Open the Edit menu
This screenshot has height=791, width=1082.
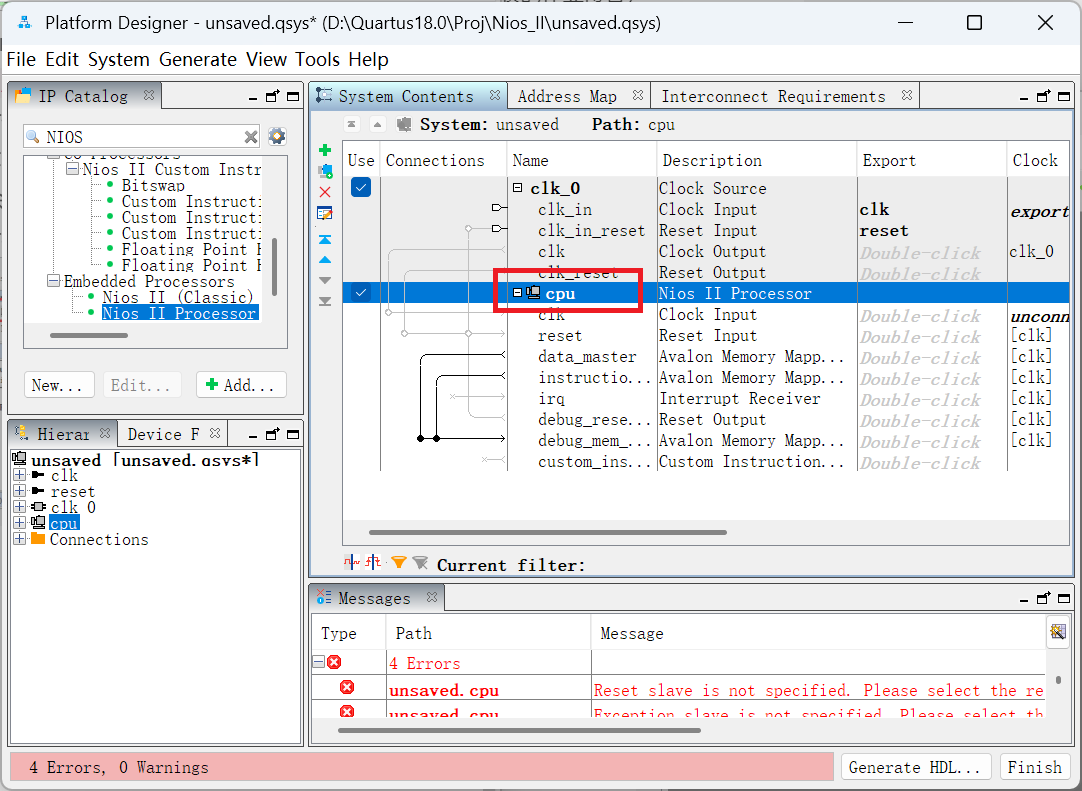click(62, 59)
